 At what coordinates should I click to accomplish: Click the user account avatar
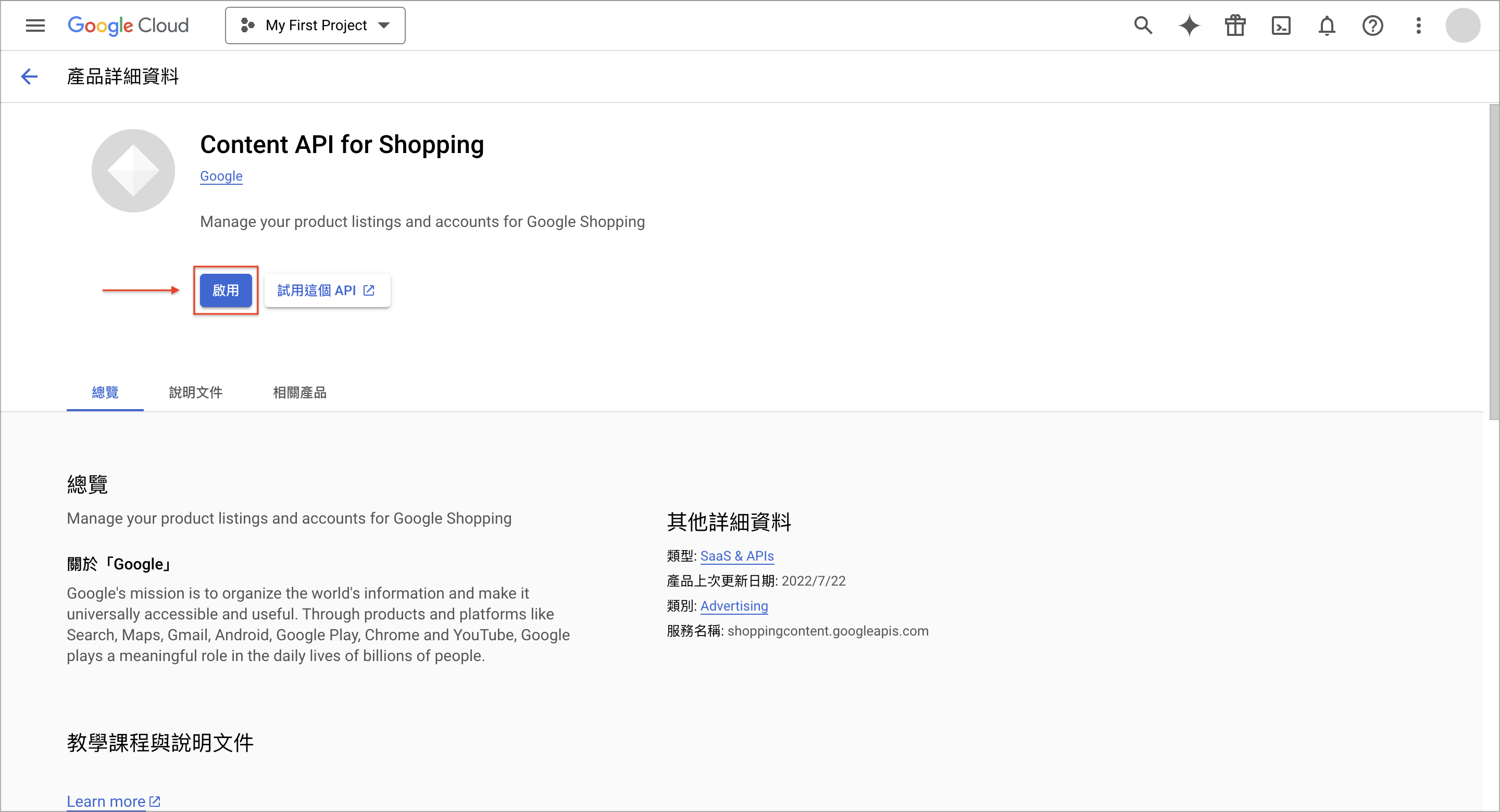pos(1462,26)
